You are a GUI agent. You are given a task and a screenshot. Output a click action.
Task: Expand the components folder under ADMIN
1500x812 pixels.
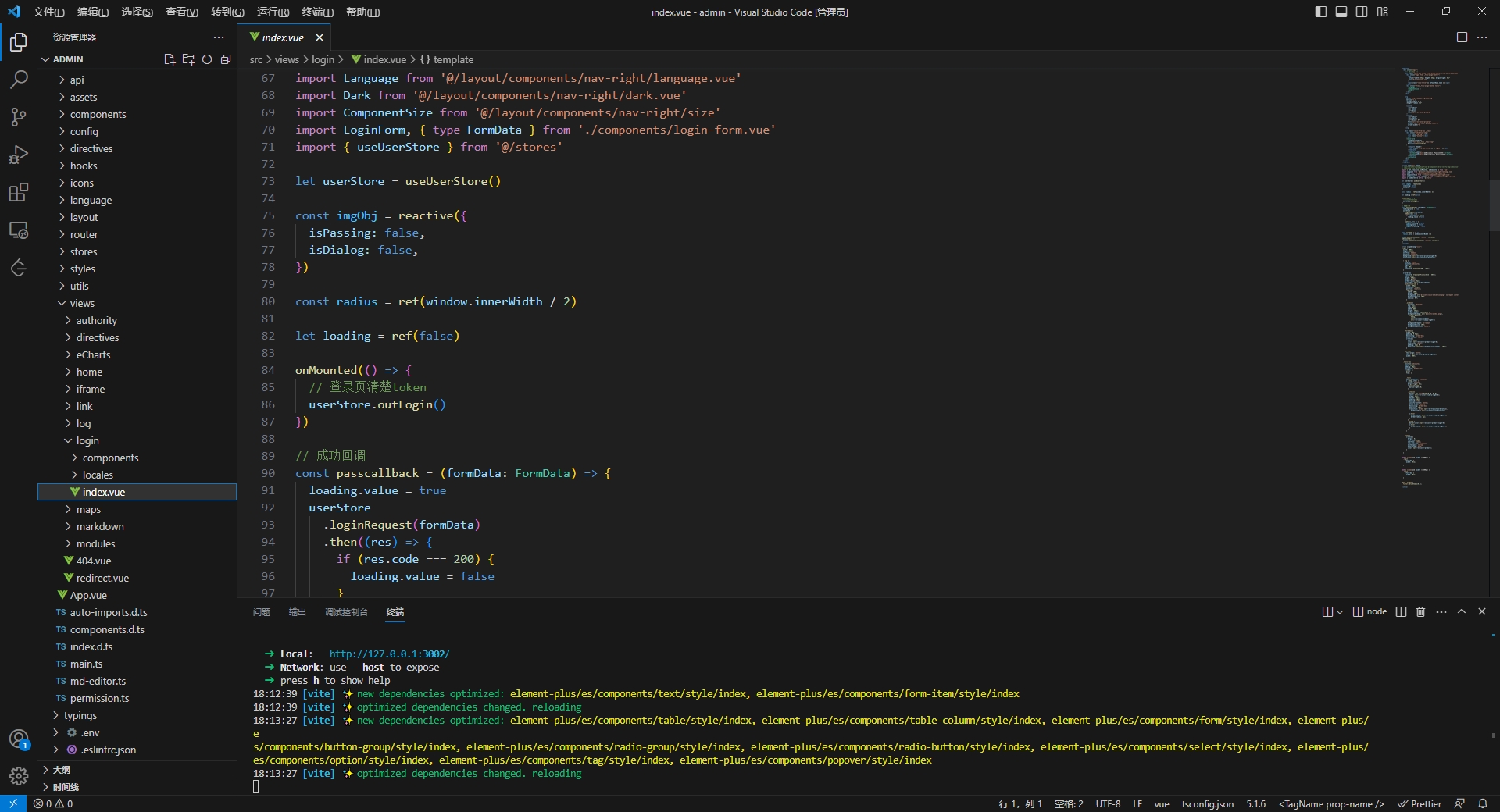tap(137, 114)
